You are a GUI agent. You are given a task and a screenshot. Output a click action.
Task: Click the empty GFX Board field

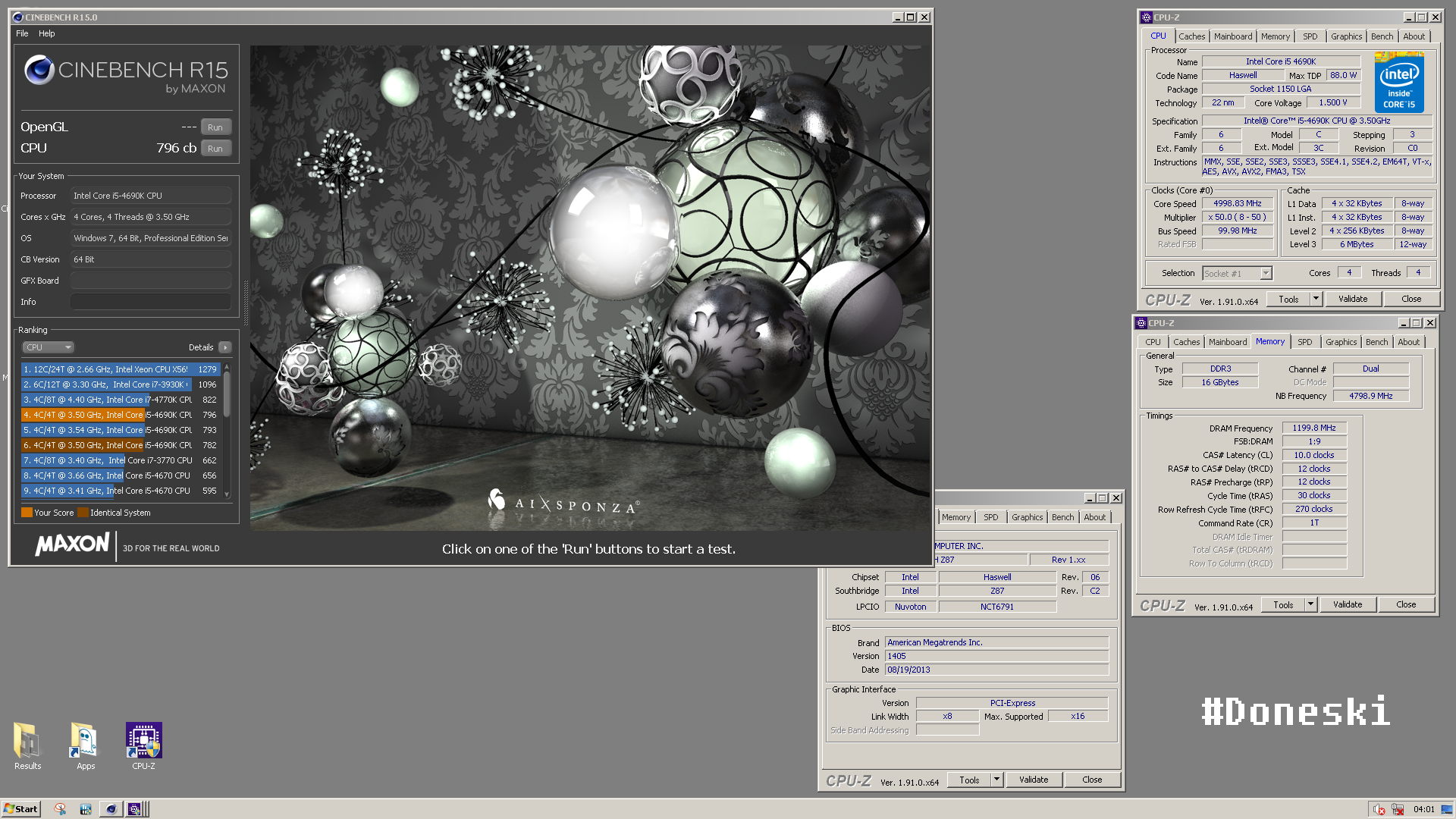coord(151,281)
